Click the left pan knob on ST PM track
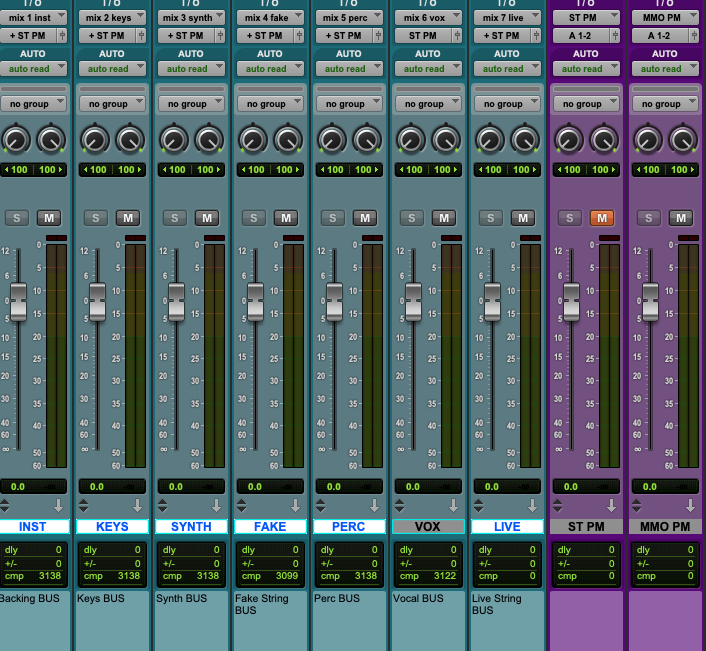The image size is (706, 651). [x=570, y=139]
